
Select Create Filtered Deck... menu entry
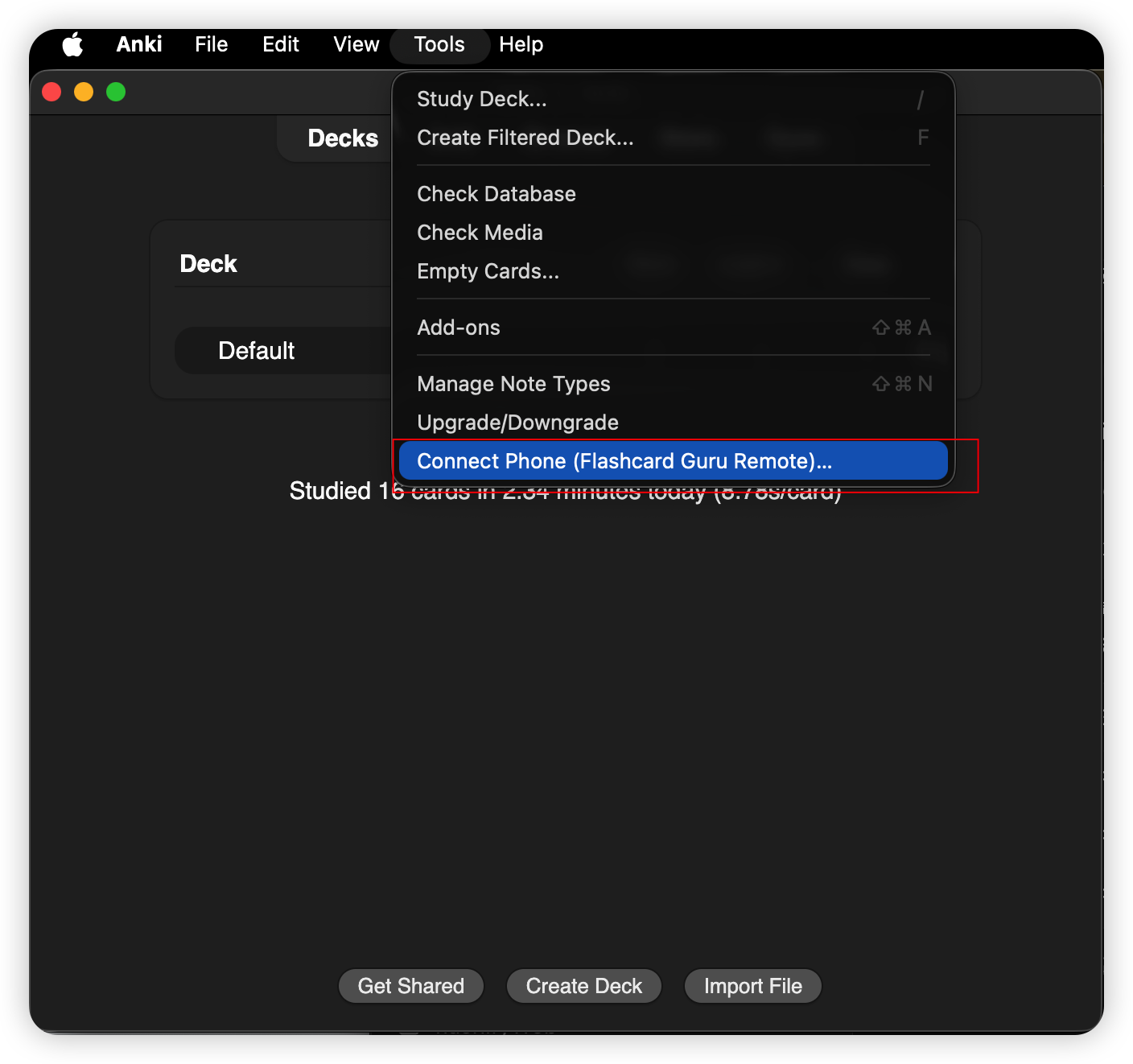point(674,138)
